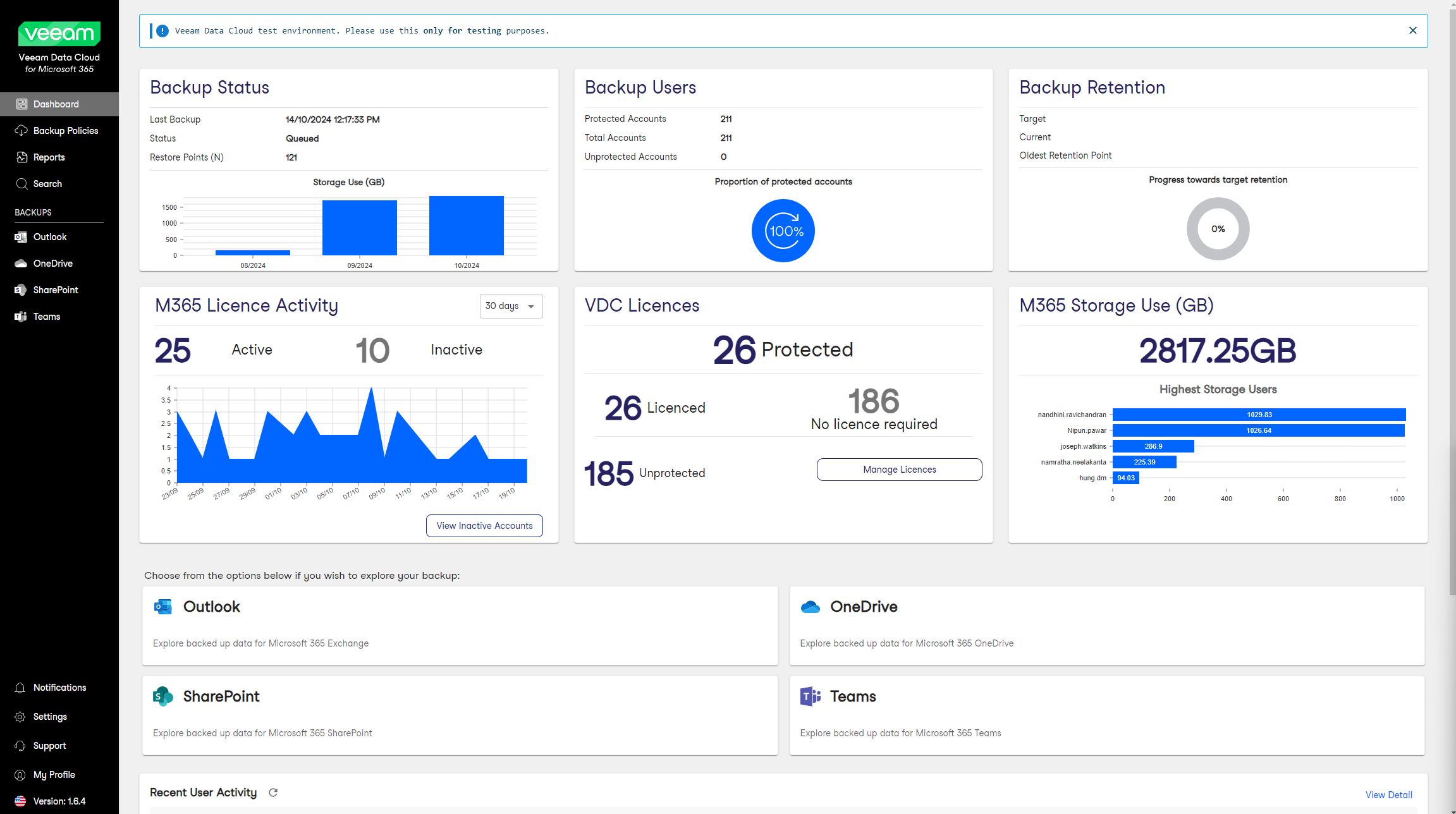This screenshot has width=1456, height=814.
Task: Click the 14/10/2024 last backup timestamp
Action: click(333, 119)
